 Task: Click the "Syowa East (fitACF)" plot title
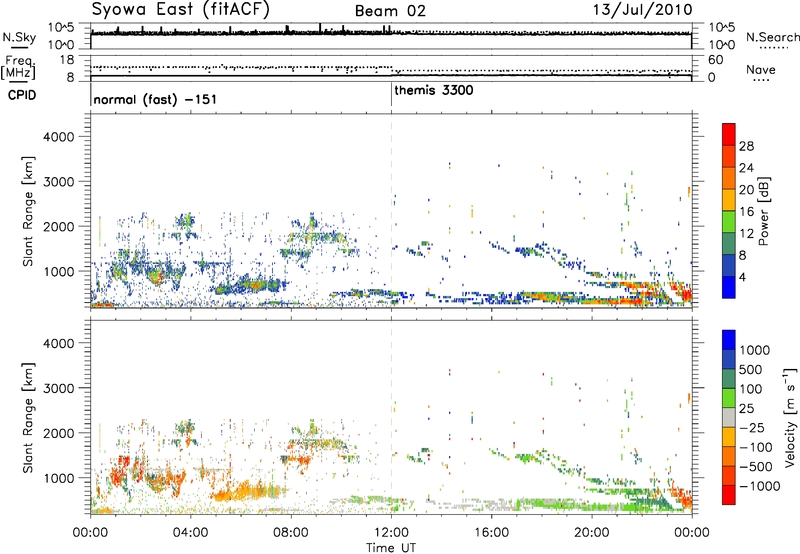[181, 9]
